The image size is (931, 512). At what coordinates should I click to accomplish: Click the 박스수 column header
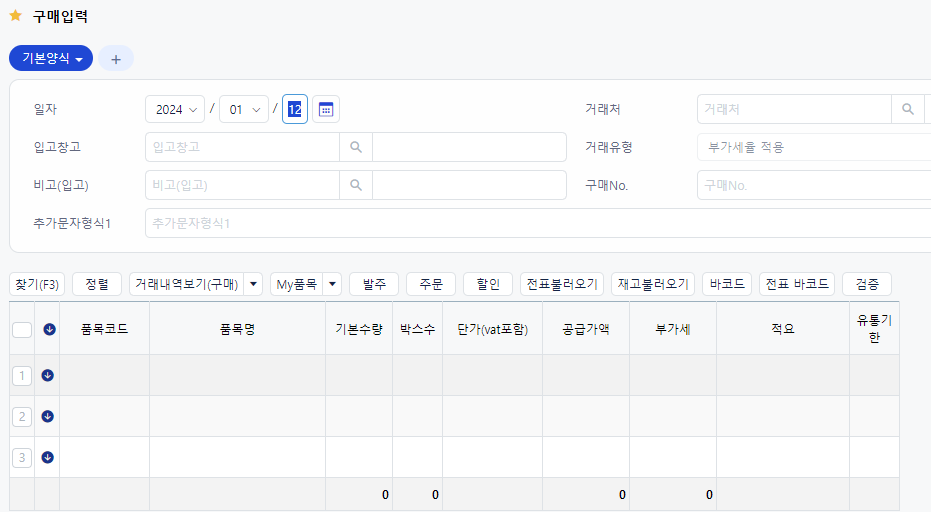417,329
